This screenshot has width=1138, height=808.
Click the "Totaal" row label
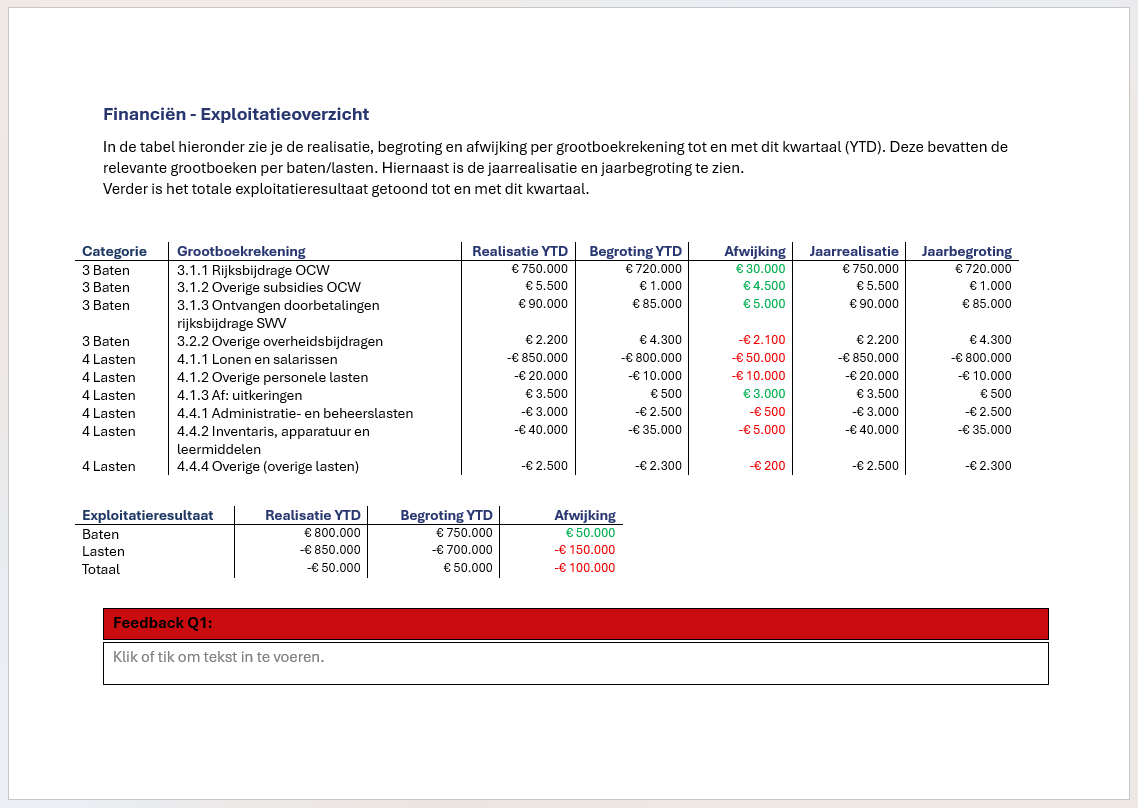point(101,569)
